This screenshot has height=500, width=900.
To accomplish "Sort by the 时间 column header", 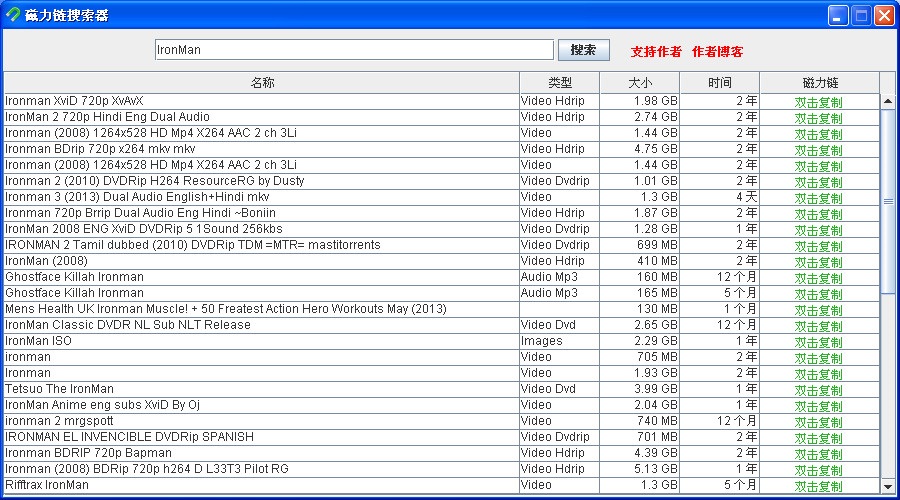I will coord(719,83).
